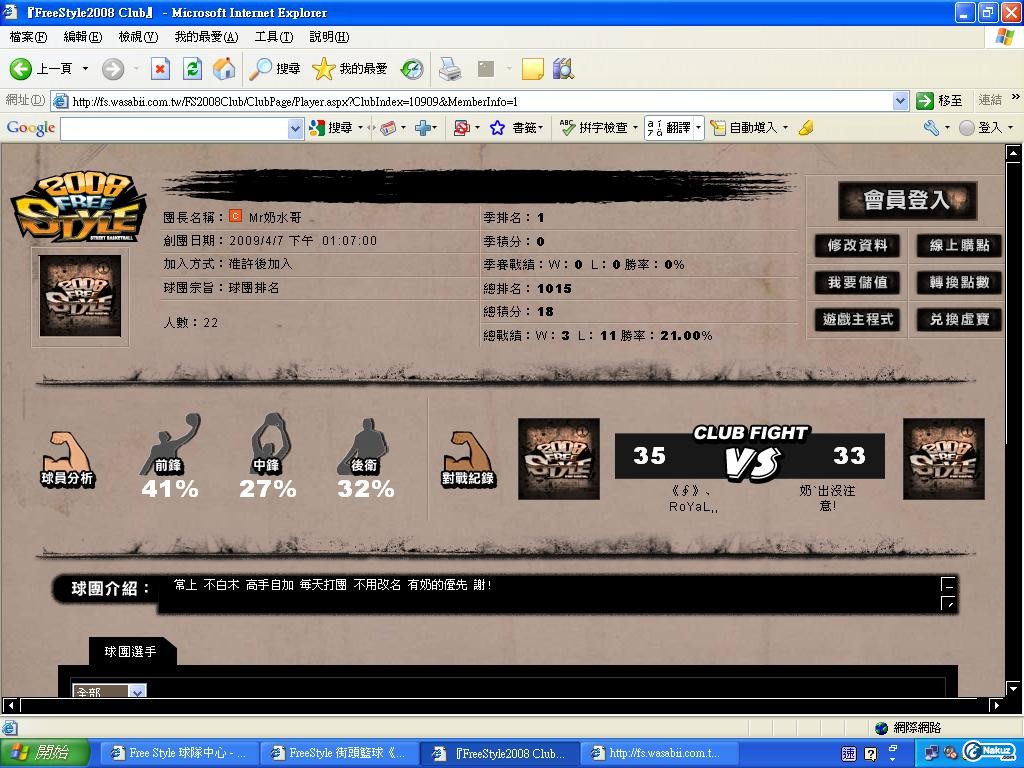1024x768 pixels.
Task: Click the 翻譯 translate button
Action: 669,128
